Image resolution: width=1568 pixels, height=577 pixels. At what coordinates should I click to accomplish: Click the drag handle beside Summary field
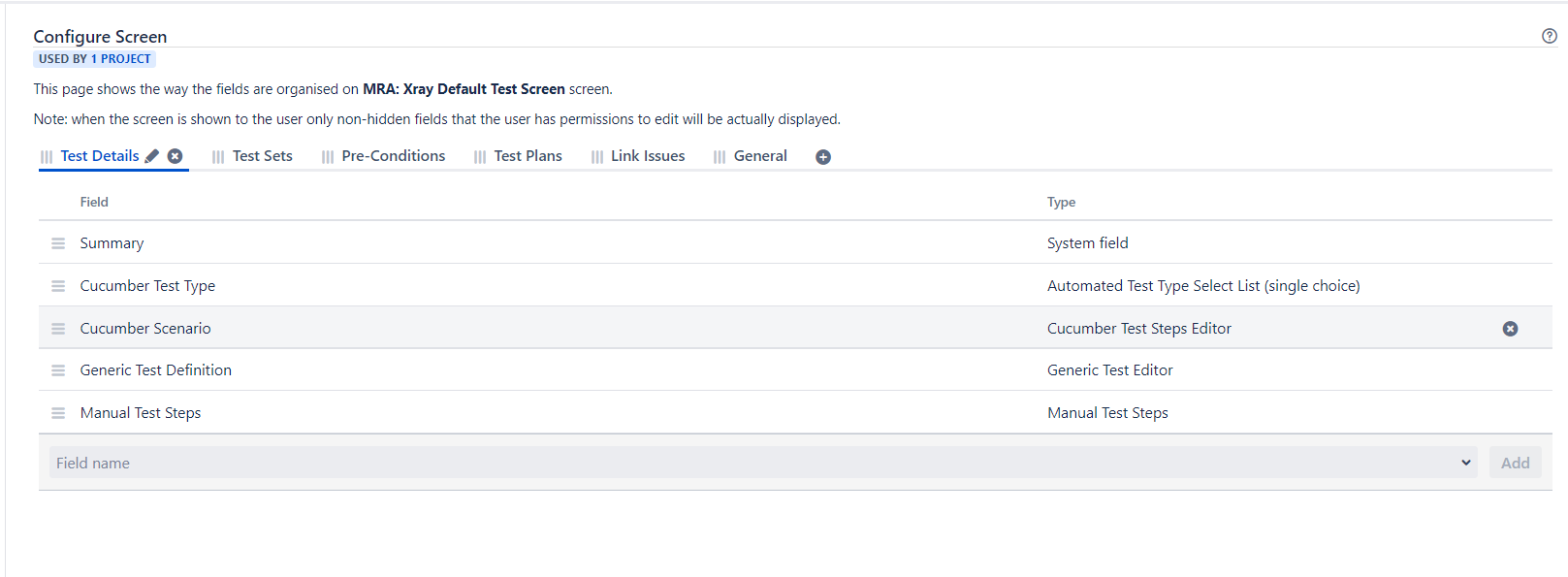58,243
